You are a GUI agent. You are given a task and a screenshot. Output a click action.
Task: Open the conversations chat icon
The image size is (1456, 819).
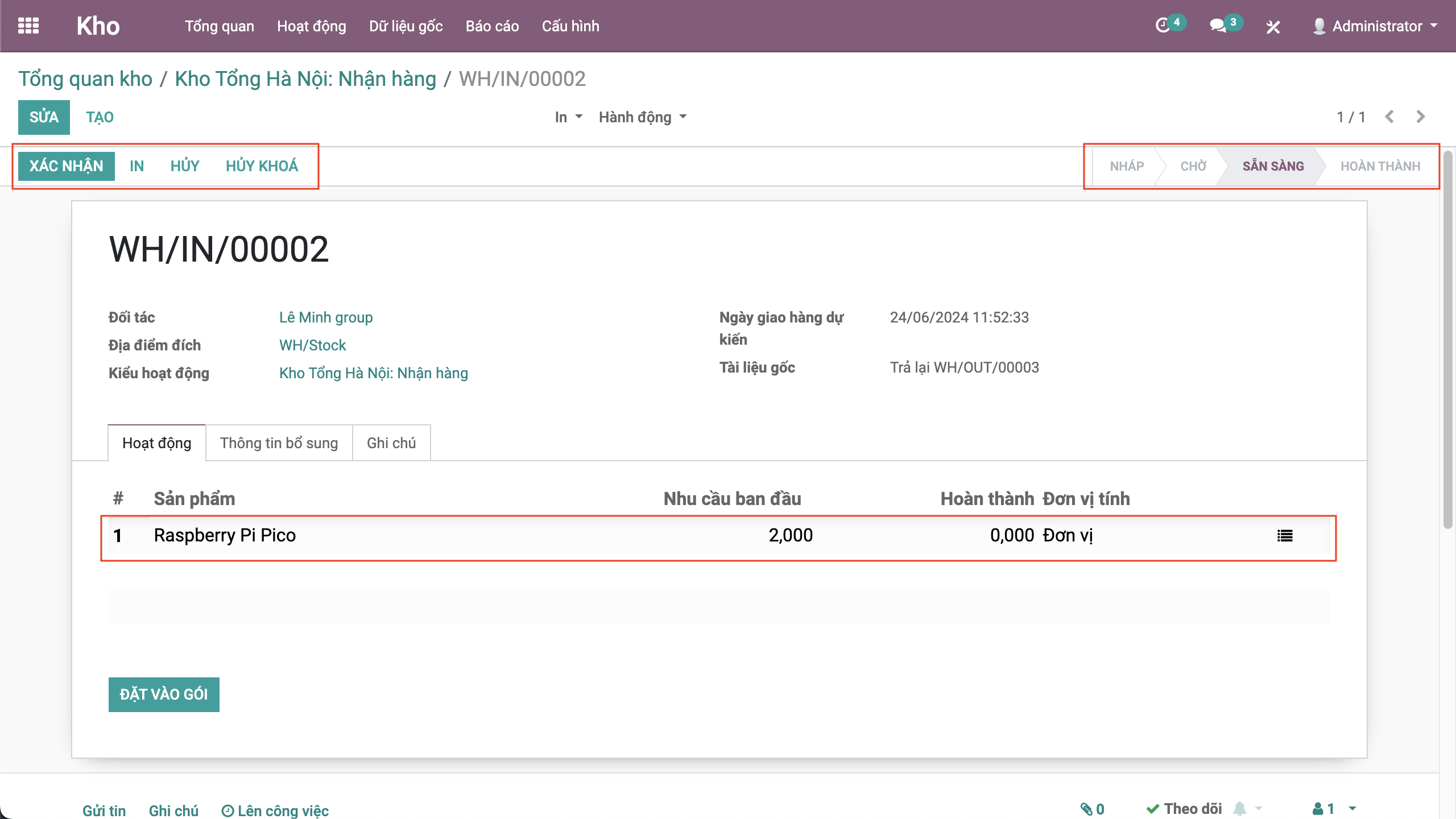[x=1218, y=26]
